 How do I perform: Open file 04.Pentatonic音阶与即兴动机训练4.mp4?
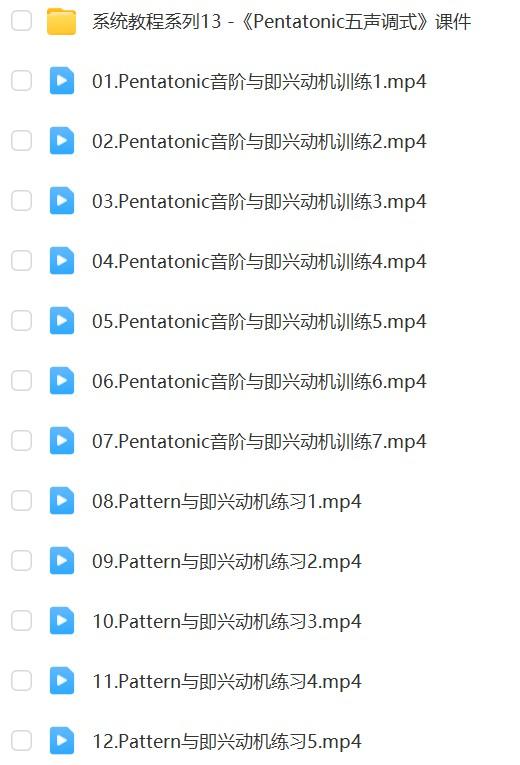(259, 262)
